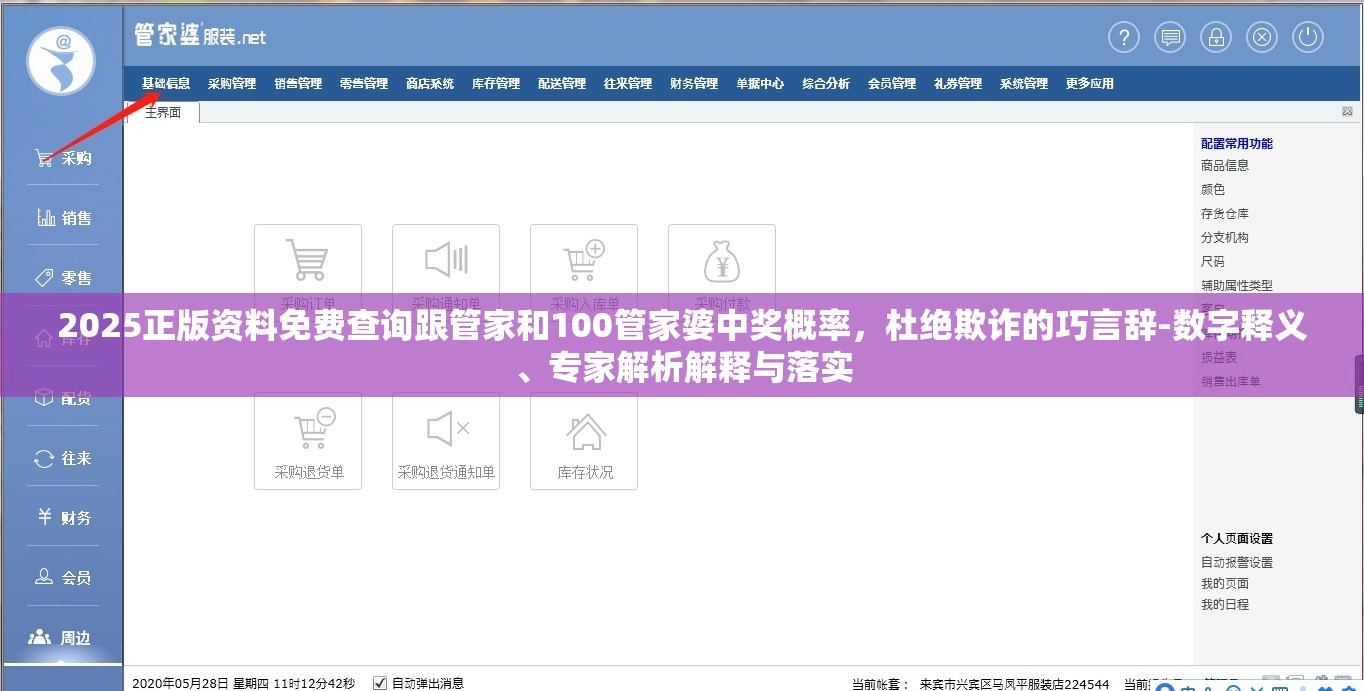Click the right-edge side panel handle
The height and width of the screenshot is (691, 1364).
(x=1360, y=385)
